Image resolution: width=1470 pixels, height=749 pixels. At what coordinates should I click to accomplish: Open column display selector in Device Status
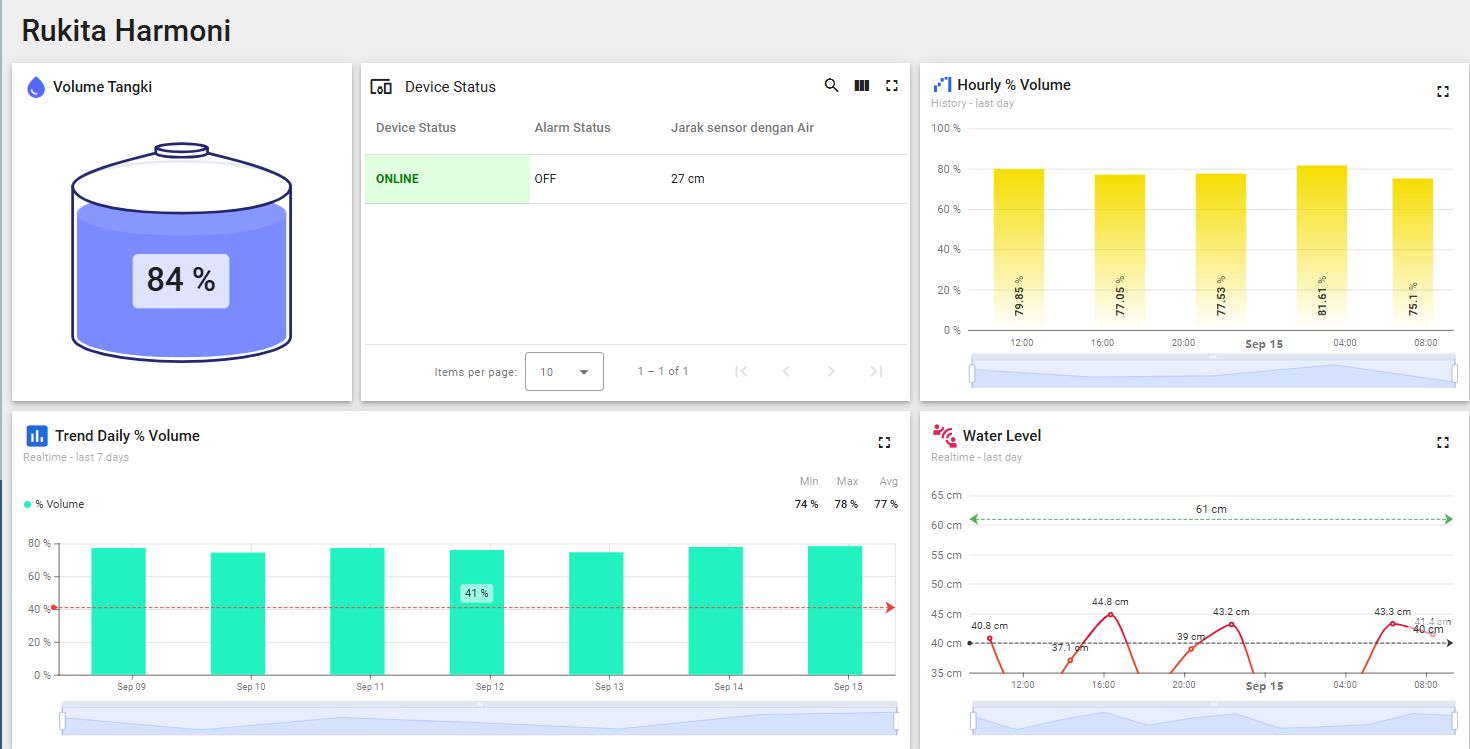[x=862, y=86]
